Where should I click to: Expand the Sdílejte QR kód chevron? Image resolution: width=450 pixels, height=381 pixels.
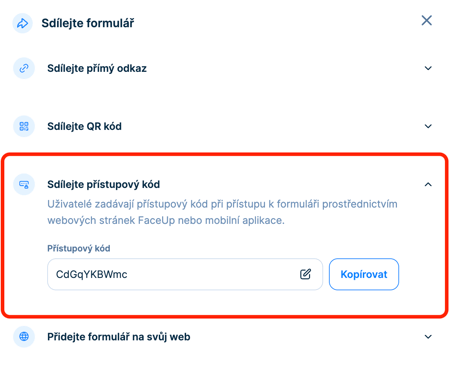(428, 126)
